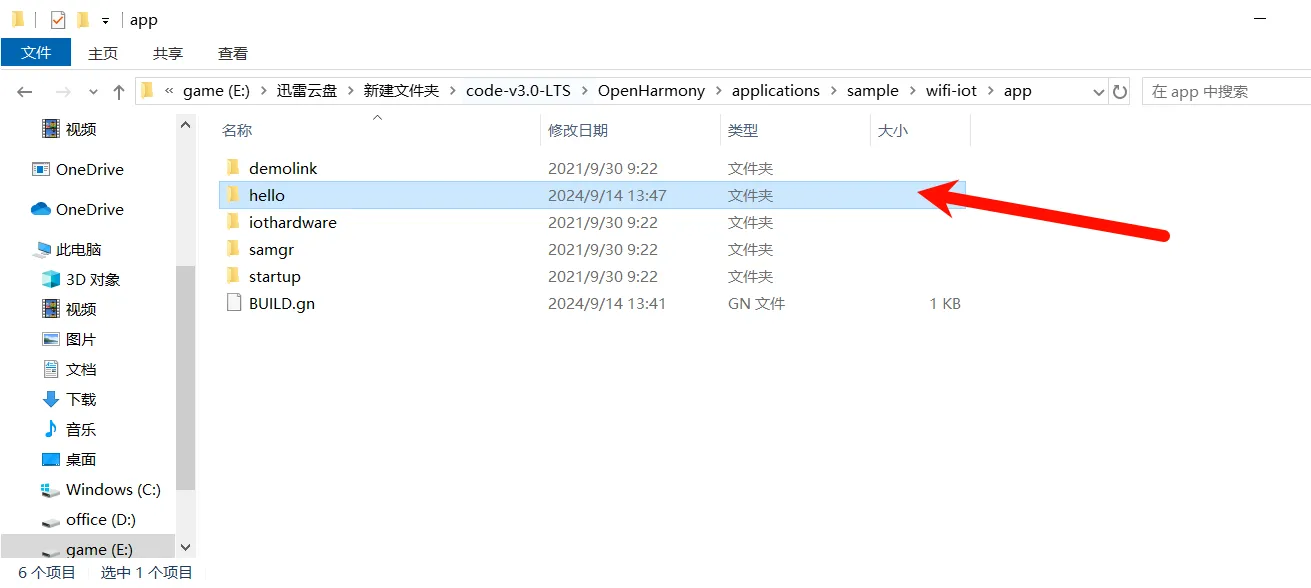Image resolution: width=1311 pixels, height=588 pixels.
Task: Click the New Folder icon in title bar
Action: (83, 20)
